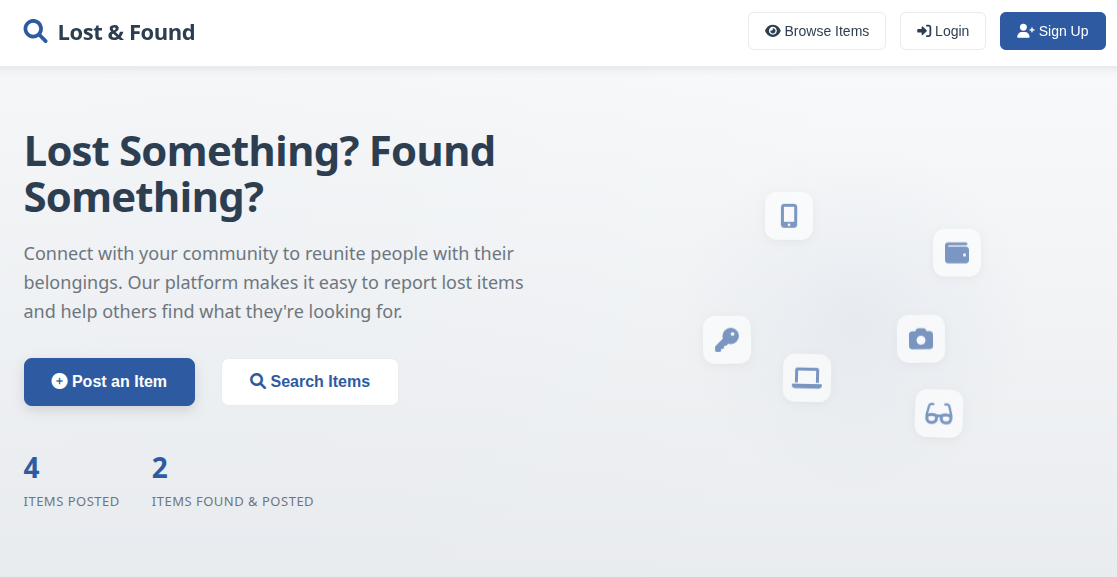Click the floating wallet icon
1117x577 pixels.
click(957, 253)
